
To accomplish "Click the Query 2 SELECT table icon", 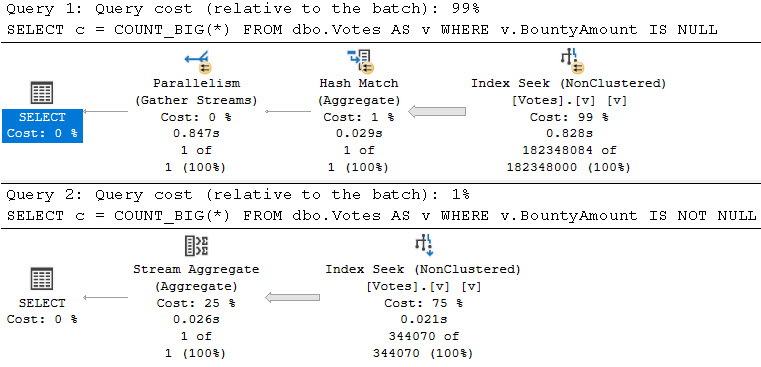I will (42, 279).
